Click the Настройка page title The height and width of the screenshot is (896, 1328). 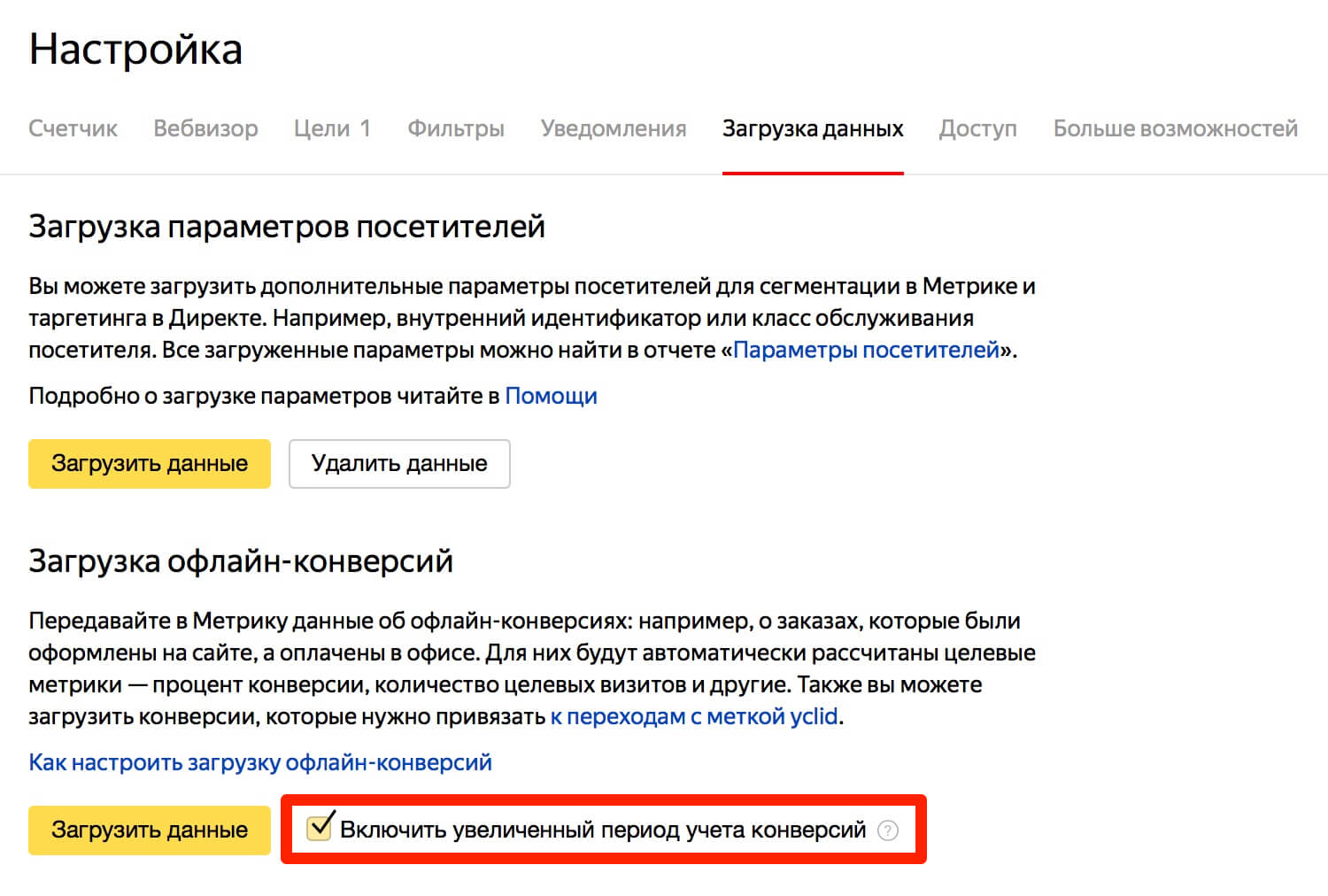[135, 50]
